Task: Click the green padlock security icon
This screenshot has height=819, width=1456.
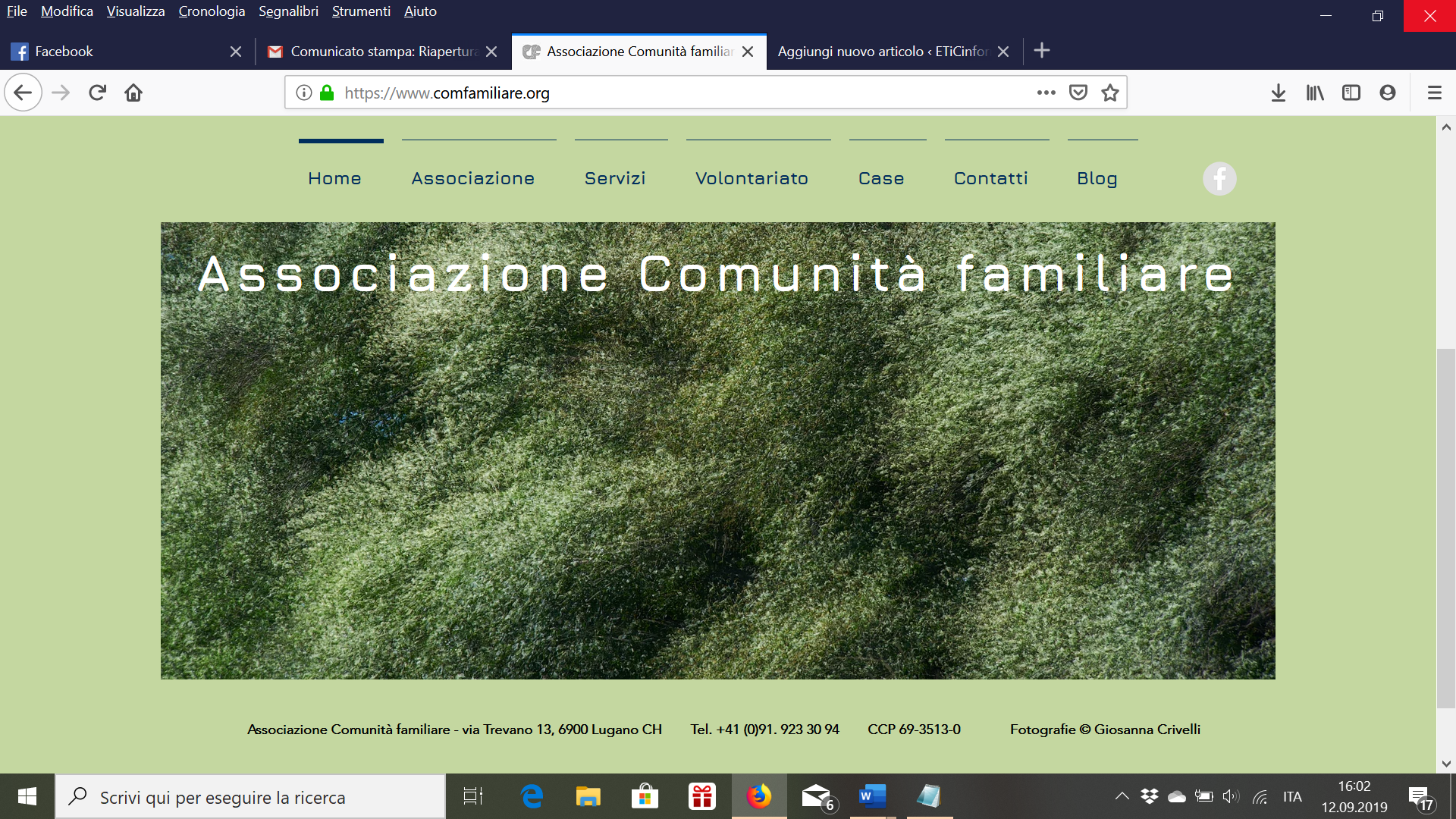Action: 327,93
